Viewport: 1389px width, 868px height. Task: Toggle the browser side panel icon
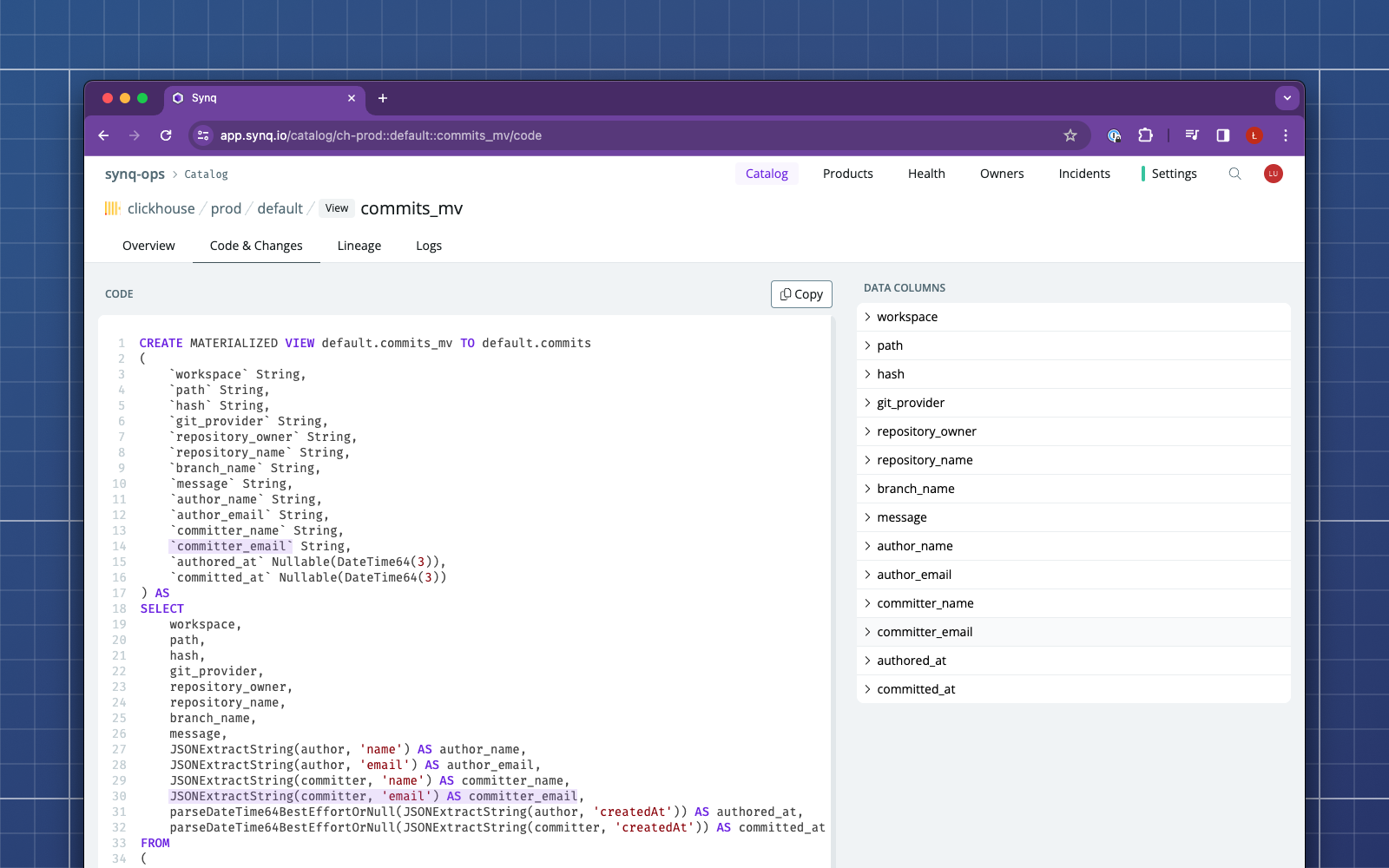click(1223, 135)
